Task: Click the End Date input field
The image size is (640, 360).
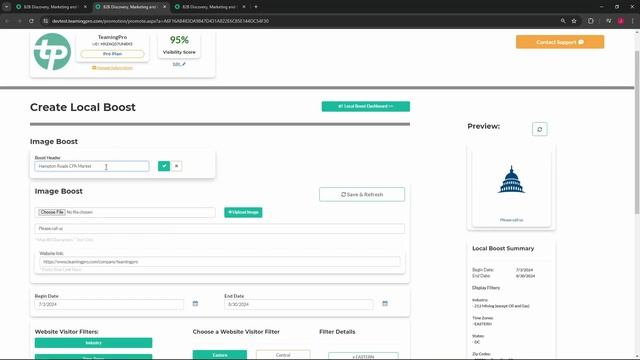Action: pyautogui.click(x=298, y=304)
